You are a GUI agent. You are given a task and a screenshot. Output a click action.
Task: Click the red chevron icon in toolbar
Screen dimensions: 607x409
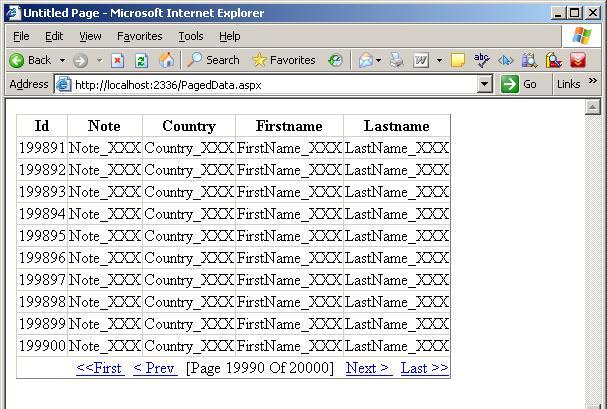578,60
